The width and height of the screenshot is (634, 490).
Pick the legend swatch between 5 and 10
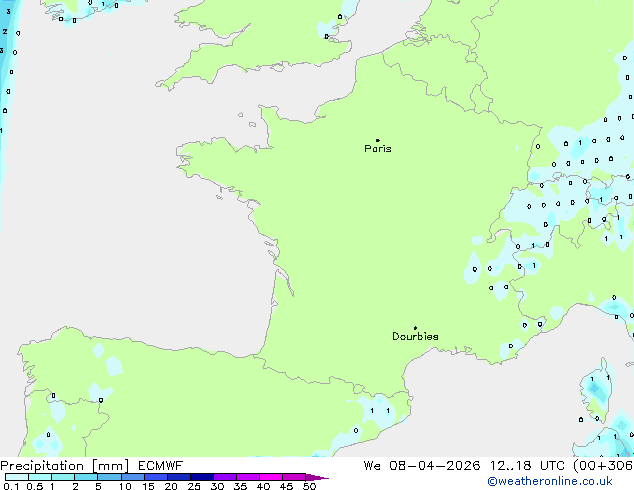click(109, 477)
